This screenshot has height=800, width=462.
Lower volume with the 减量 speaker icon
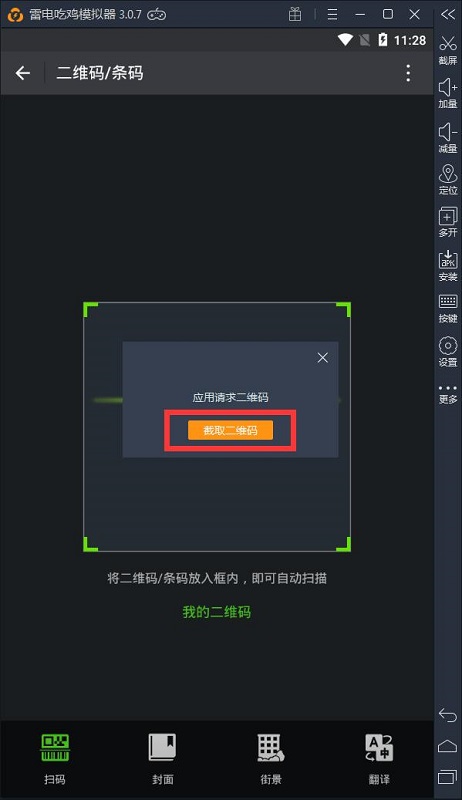tap(448, 138)
